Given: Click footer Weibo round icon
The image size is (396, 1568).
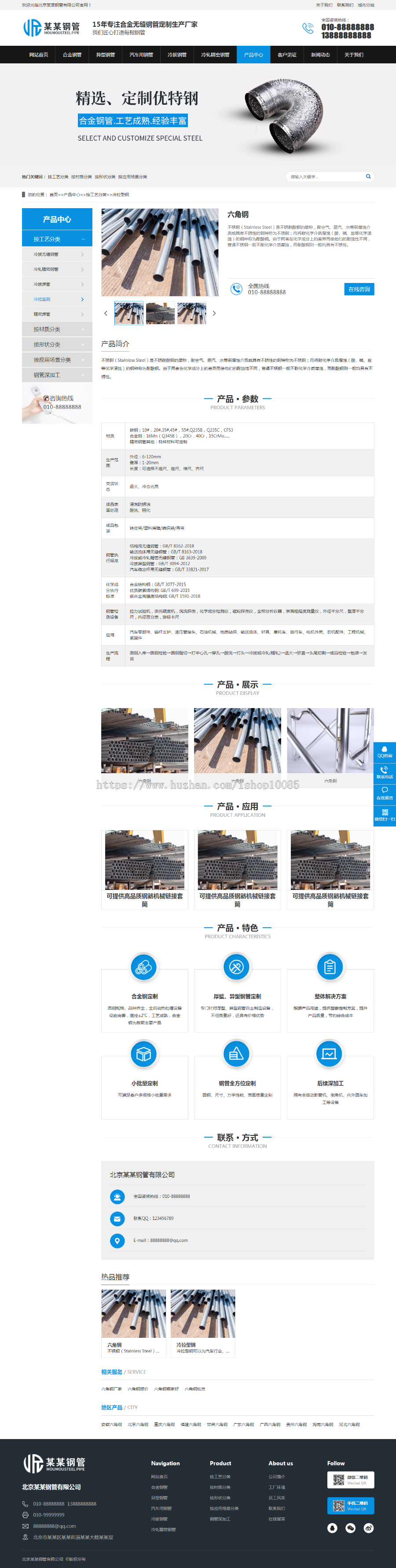Looking at the screenshot, I should tap(369, 1528).
